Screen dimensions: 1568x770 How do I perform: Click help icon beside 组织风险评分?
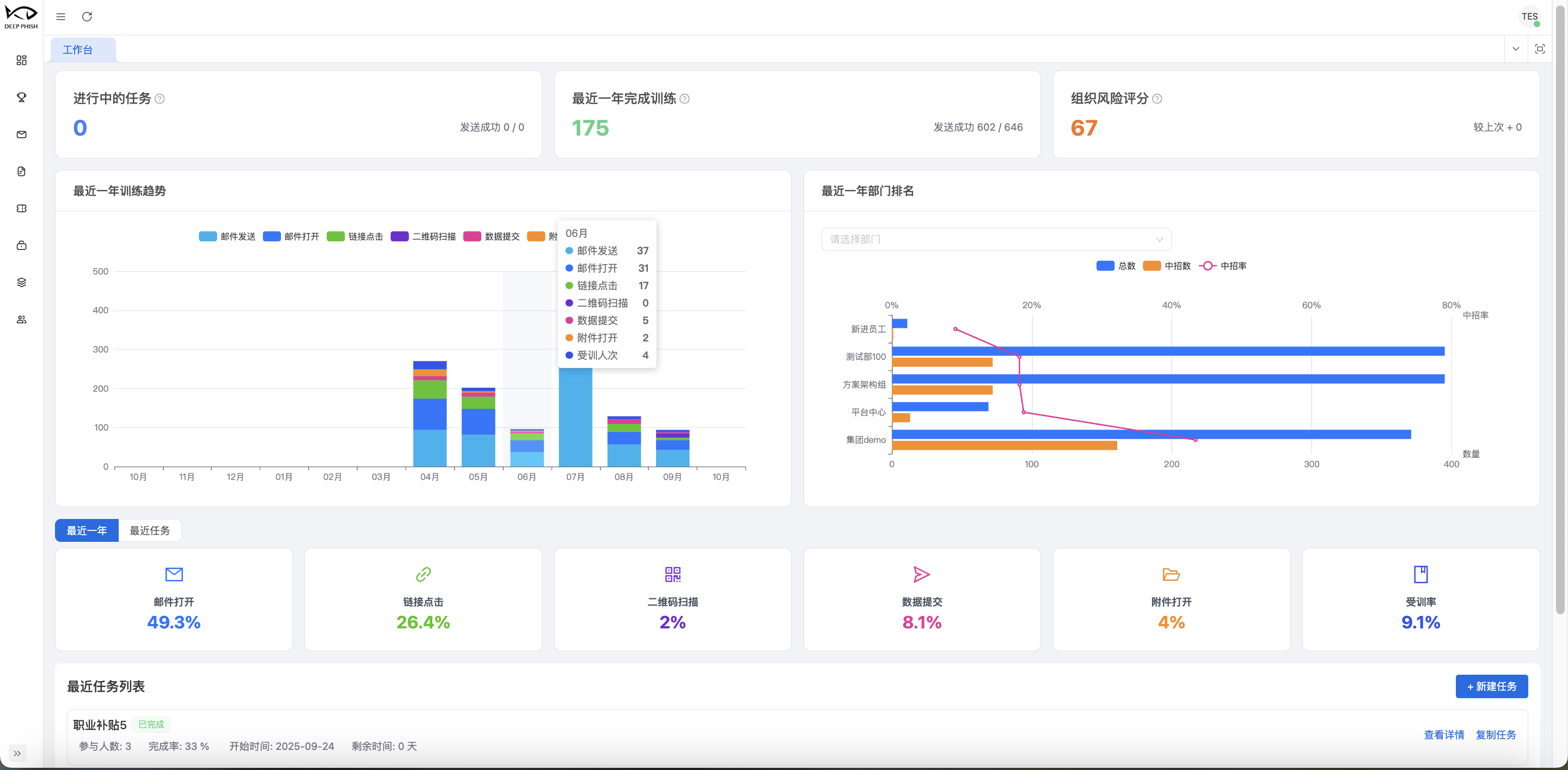pyautogui.click(x=1157, y=99)
